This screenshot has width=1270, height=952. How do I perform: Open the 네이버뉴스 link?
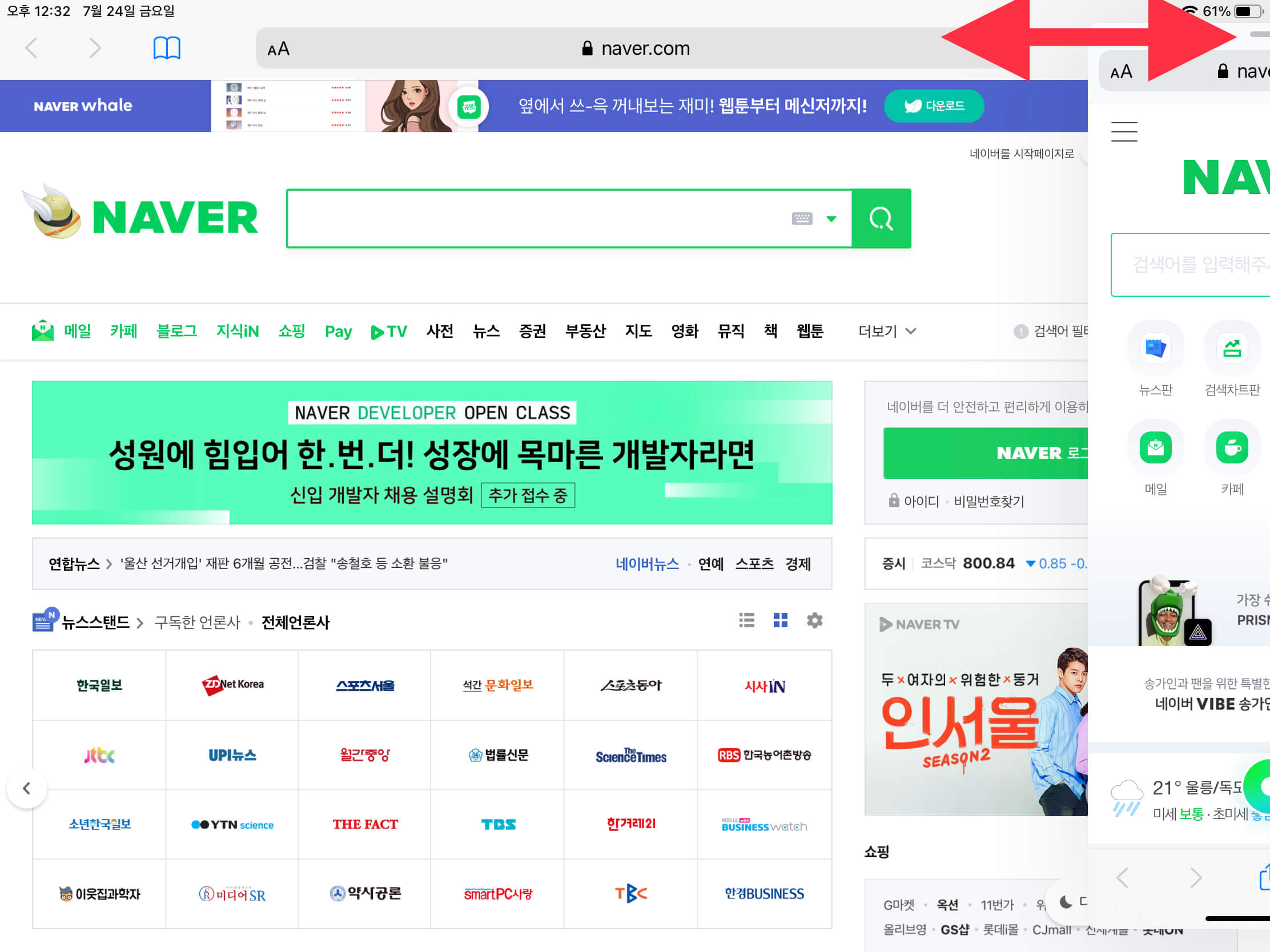click(x=646, y=563)
